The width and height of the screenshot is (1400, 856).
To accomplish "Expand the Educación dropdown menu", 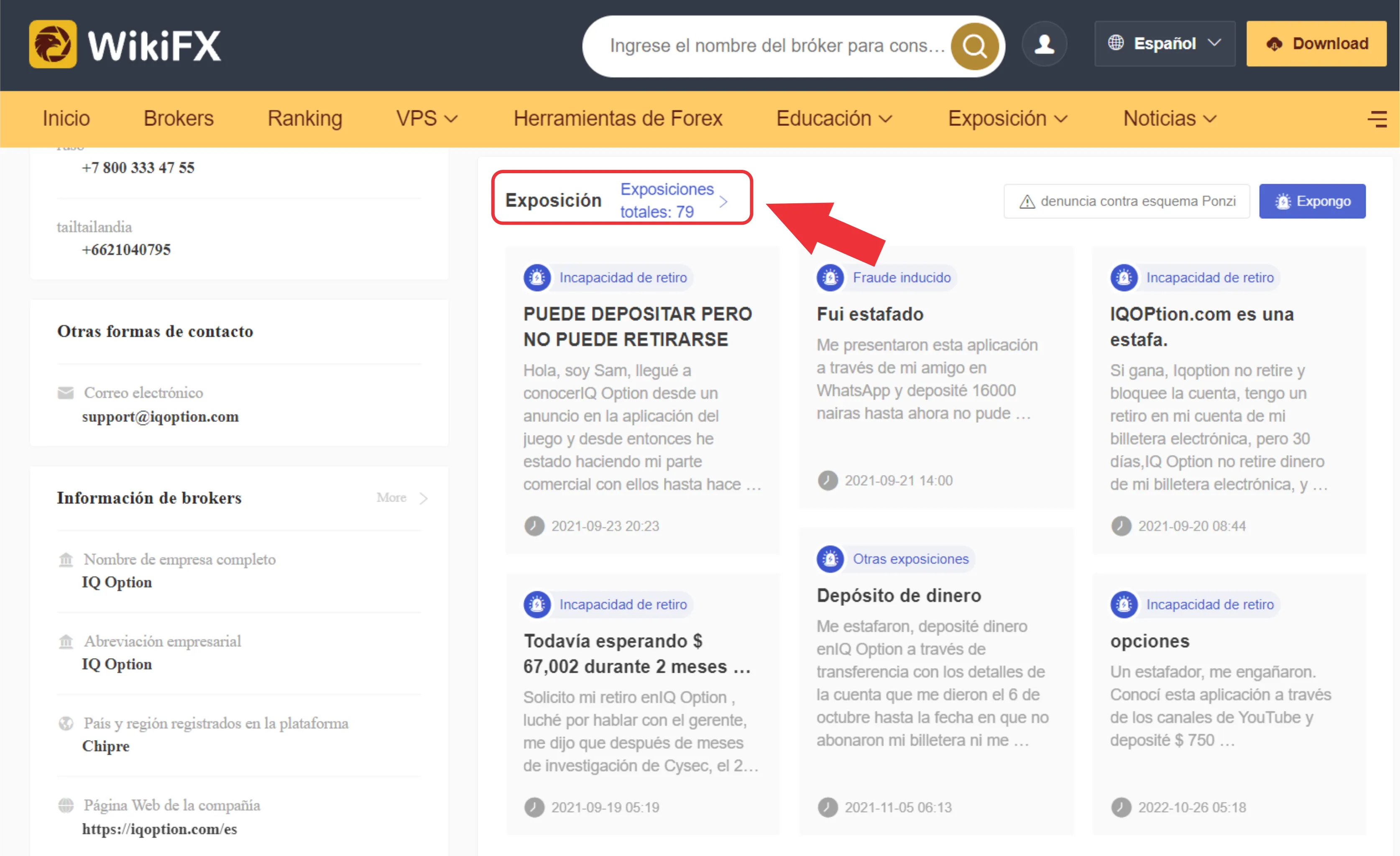I will pyautogui.click(x=834, y=118).
